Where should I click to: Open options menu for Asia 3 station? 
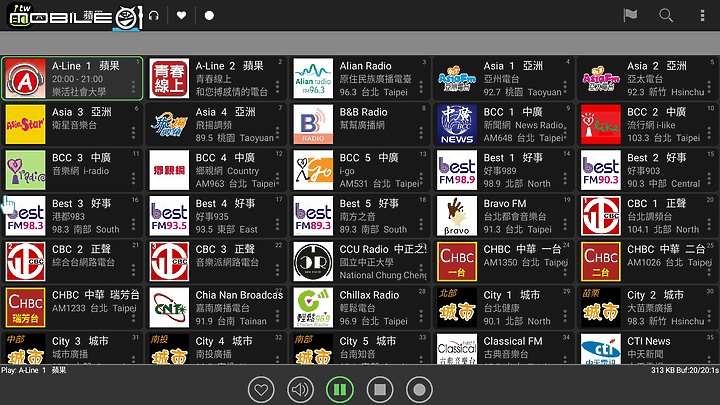pos(134,132)
